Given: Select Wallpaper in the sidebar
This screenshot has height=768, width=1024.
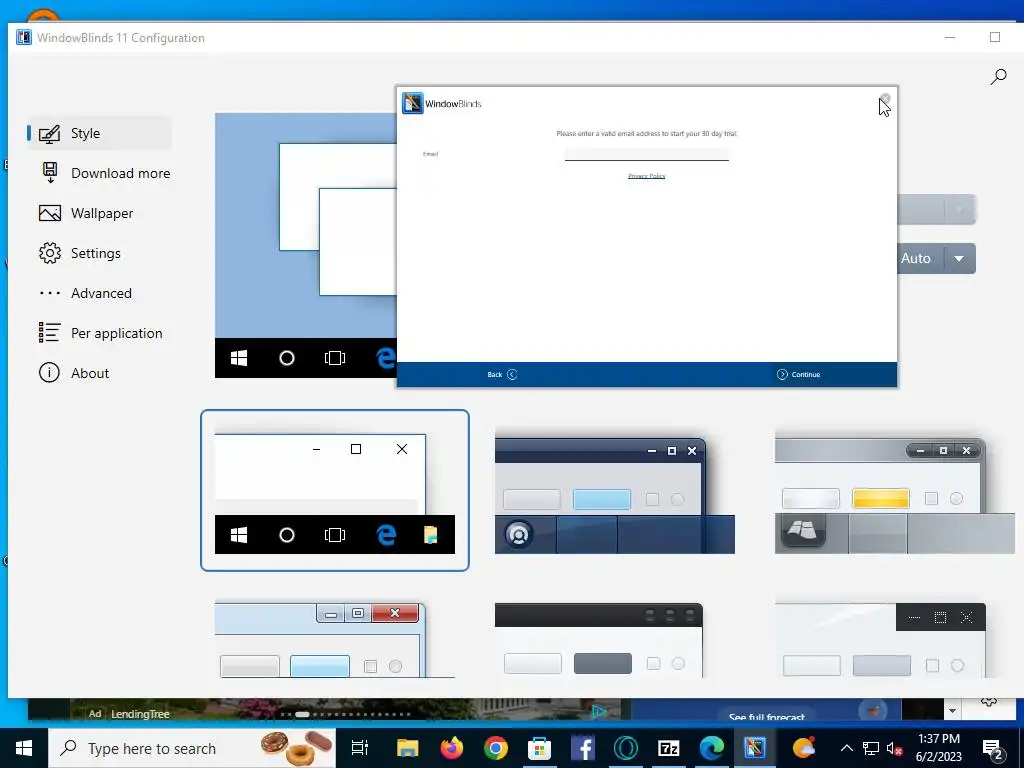Looking at the screenshot, I should coord(86,213).
